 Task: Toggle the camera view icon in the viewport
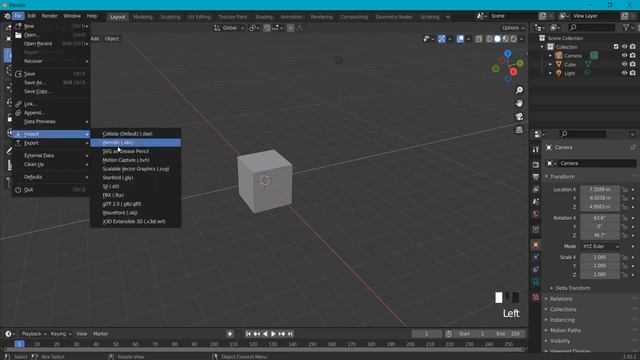519,117
